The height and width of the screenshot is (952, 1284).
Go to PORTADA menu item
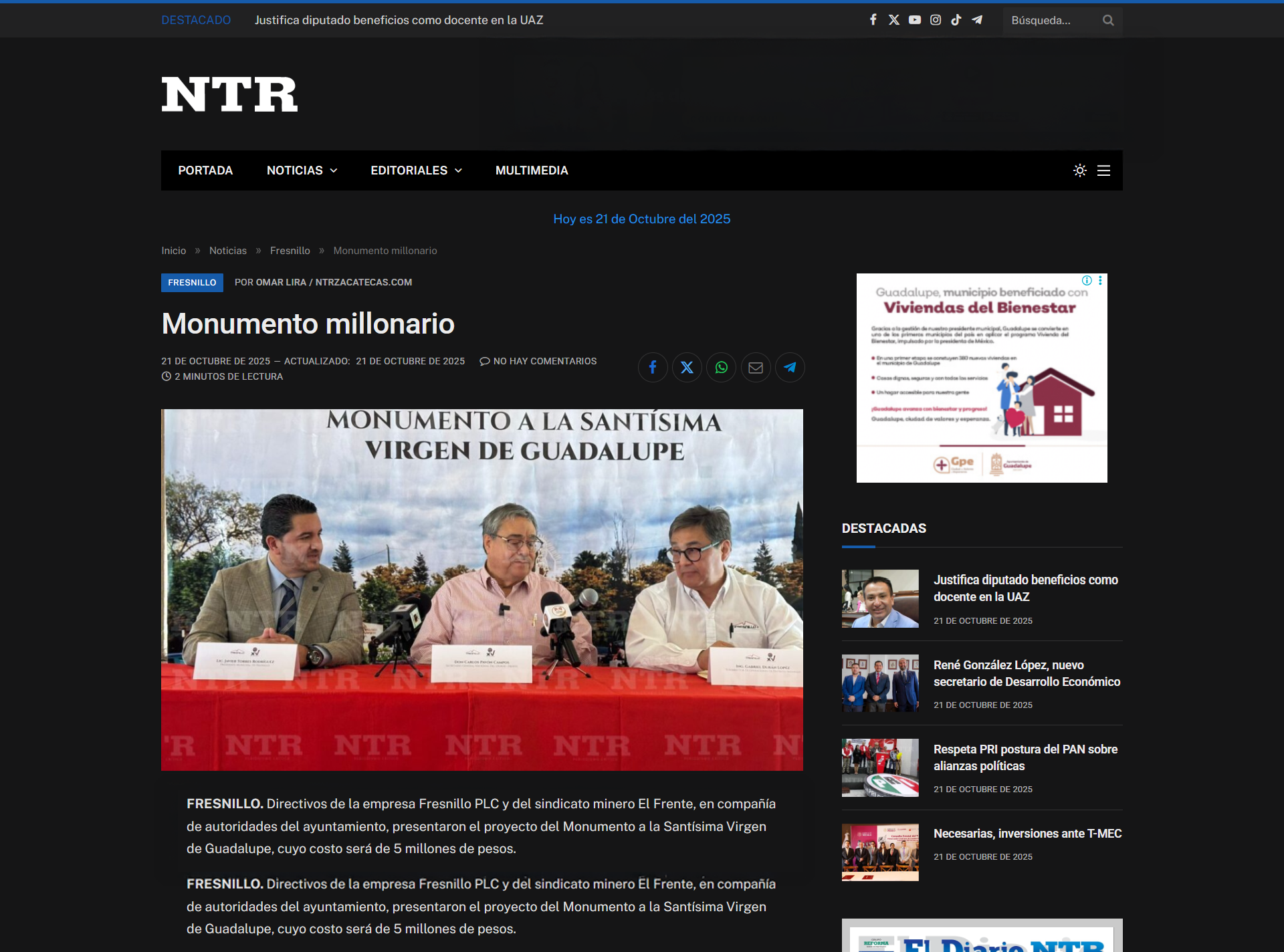[205, 170]
